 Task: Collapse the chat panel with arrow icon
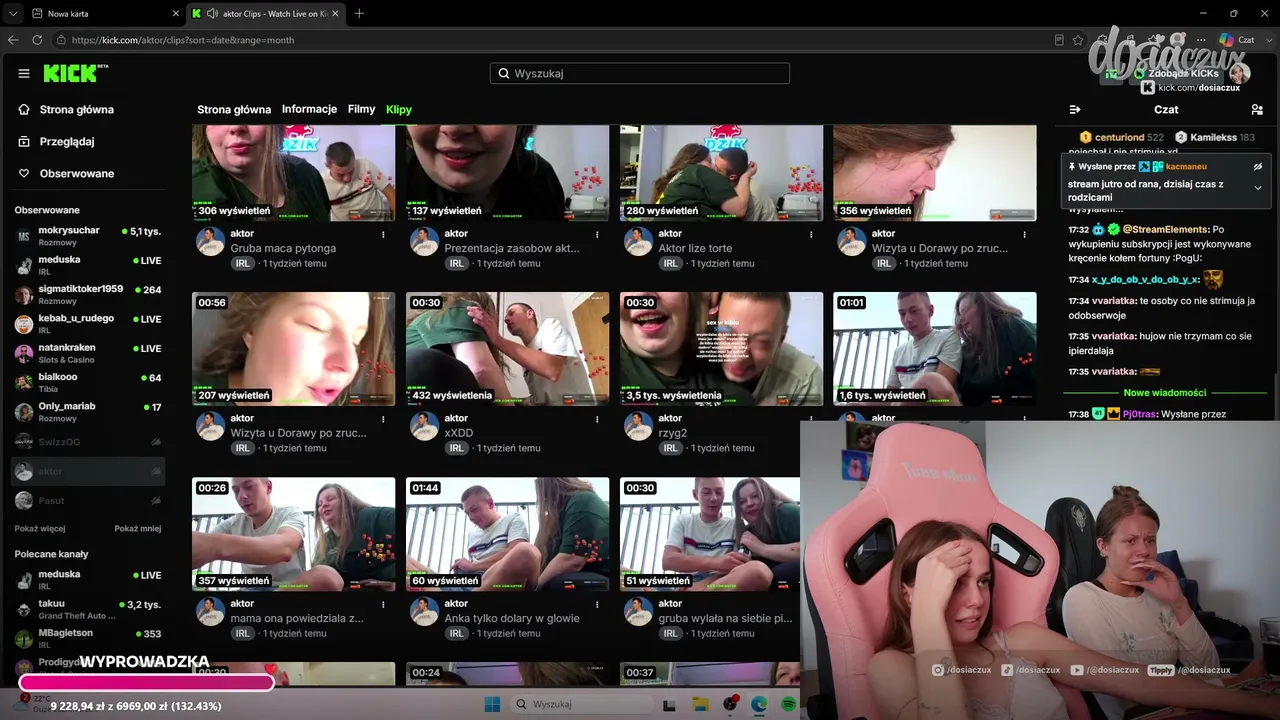1075,109
